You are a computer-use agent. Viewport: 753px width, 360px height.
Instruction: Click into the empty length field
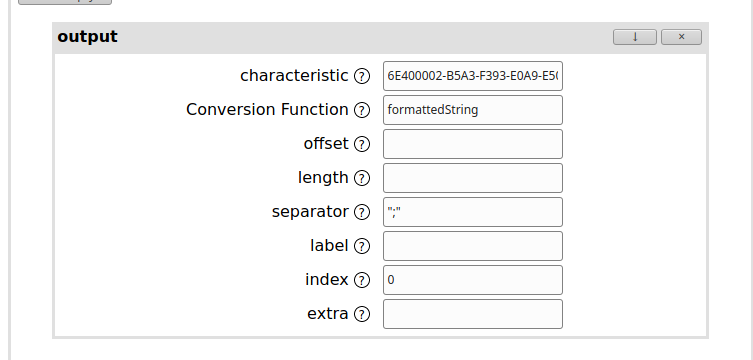(473, 178)
